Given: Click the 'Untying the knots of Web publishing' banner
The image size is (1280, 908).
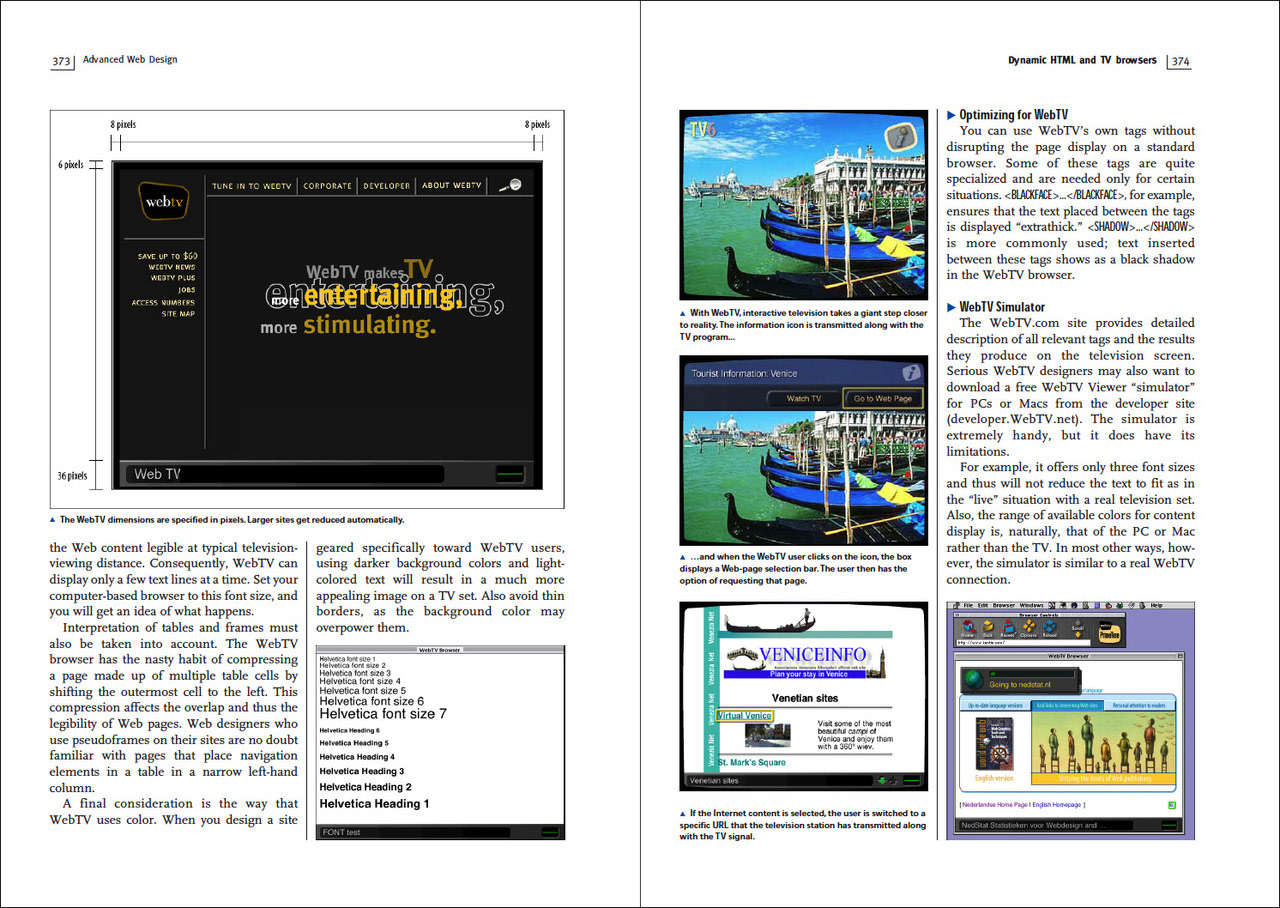Looking at the screenshot, I should 1104,778.
